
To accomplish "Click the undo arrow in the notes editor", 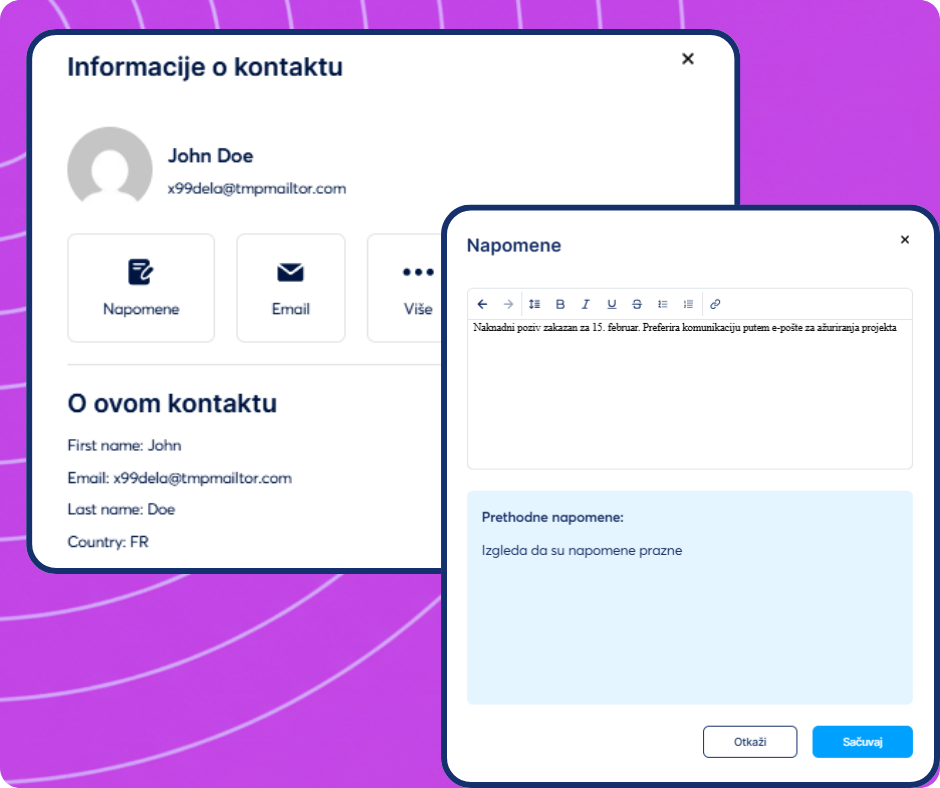I will pos(483,304).
